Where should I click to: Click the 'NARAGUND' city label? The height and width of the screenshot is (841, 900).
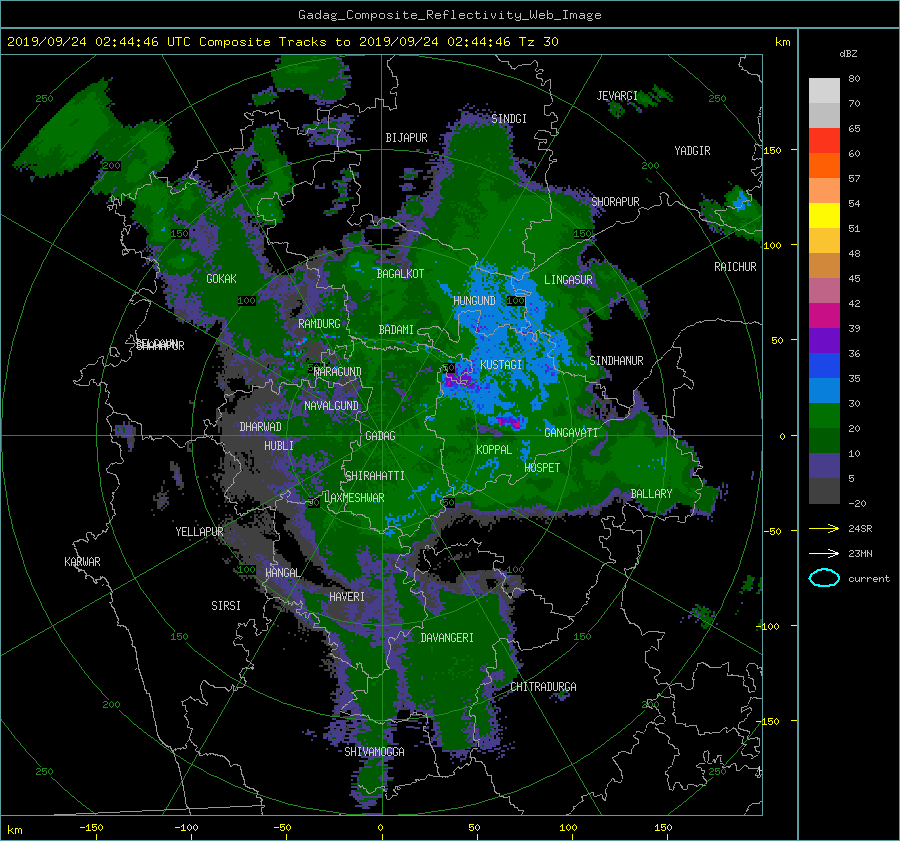pyautogui.click(x=338, y=372)
